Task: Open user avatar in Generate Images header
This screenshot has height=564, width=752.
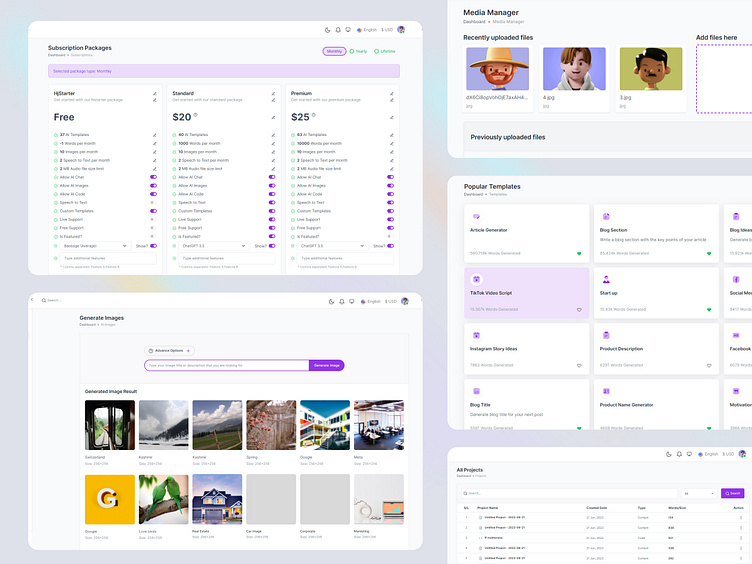Action: pyautogui.click(x=405, y=301)
